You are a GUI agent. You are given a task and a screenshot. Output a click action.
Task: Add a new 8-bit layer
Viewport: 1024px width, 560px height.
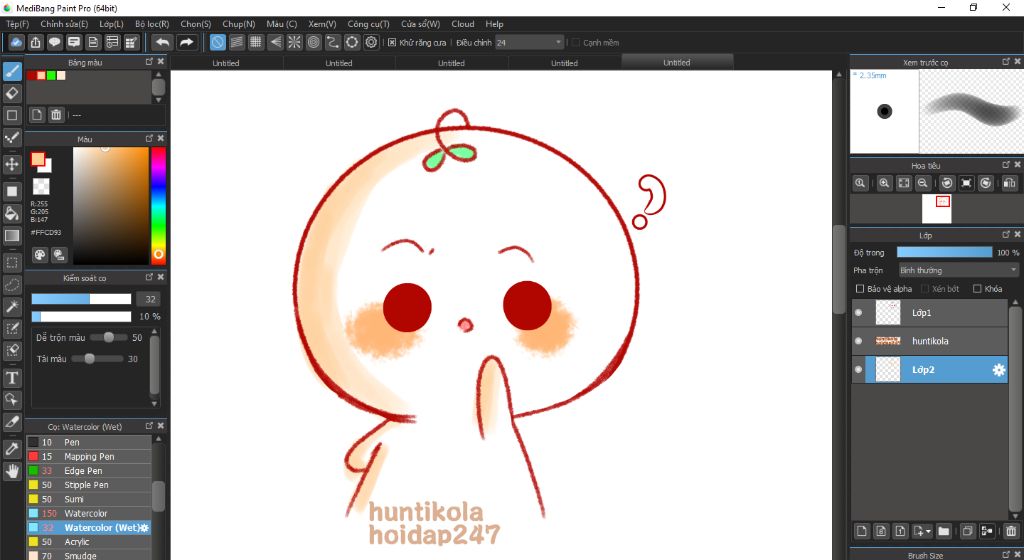881,531
